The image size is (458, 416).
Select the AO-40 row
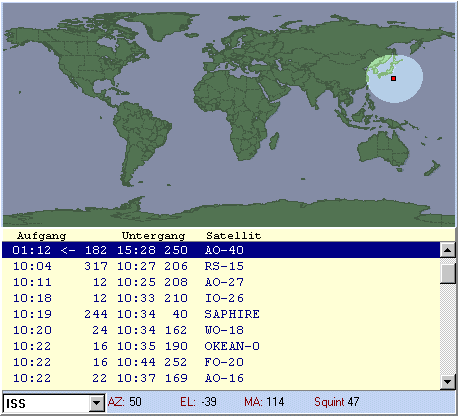pos(221,250)
